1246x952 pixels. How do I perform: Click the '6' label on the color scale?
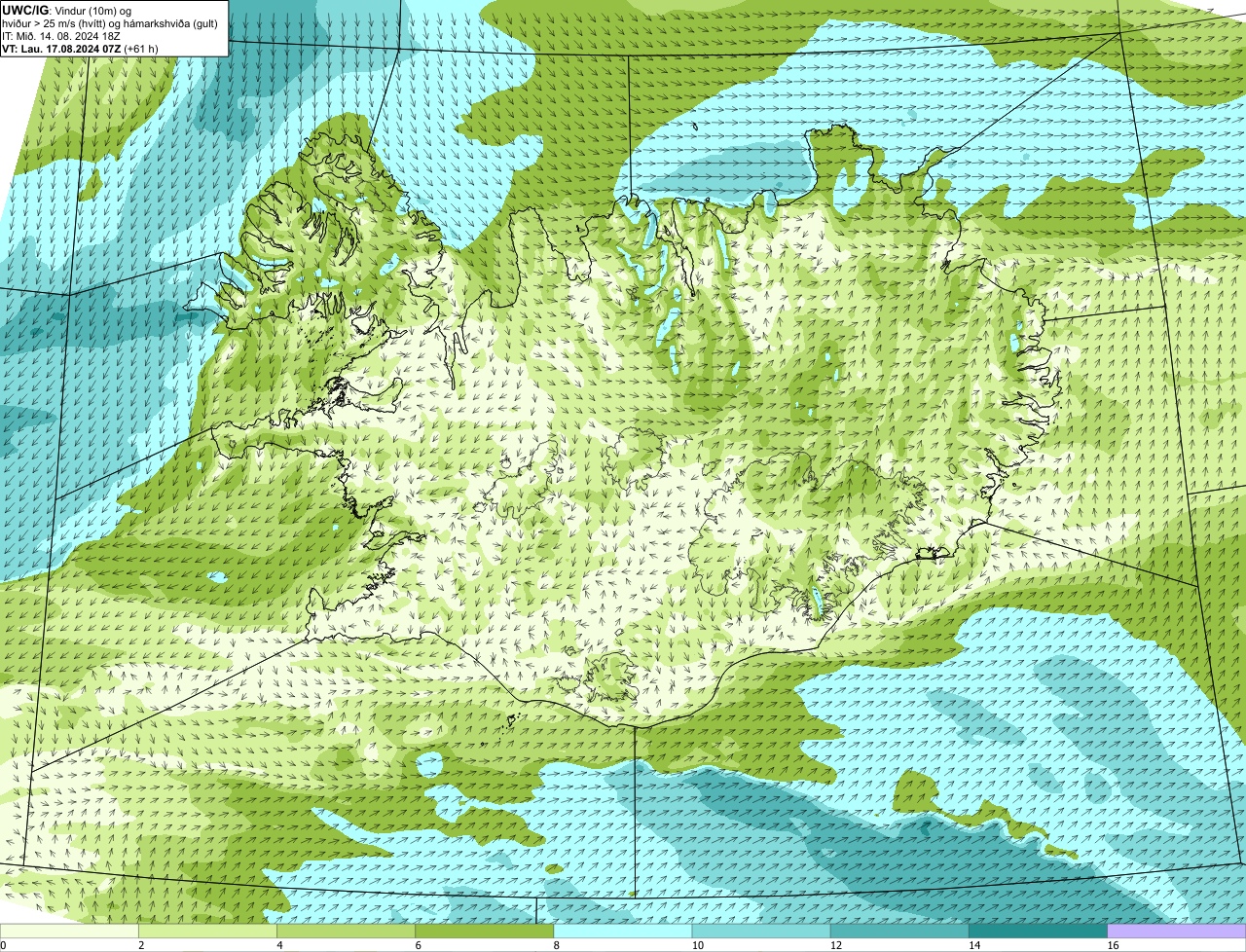pyautogui.click(x=419, y=945)
